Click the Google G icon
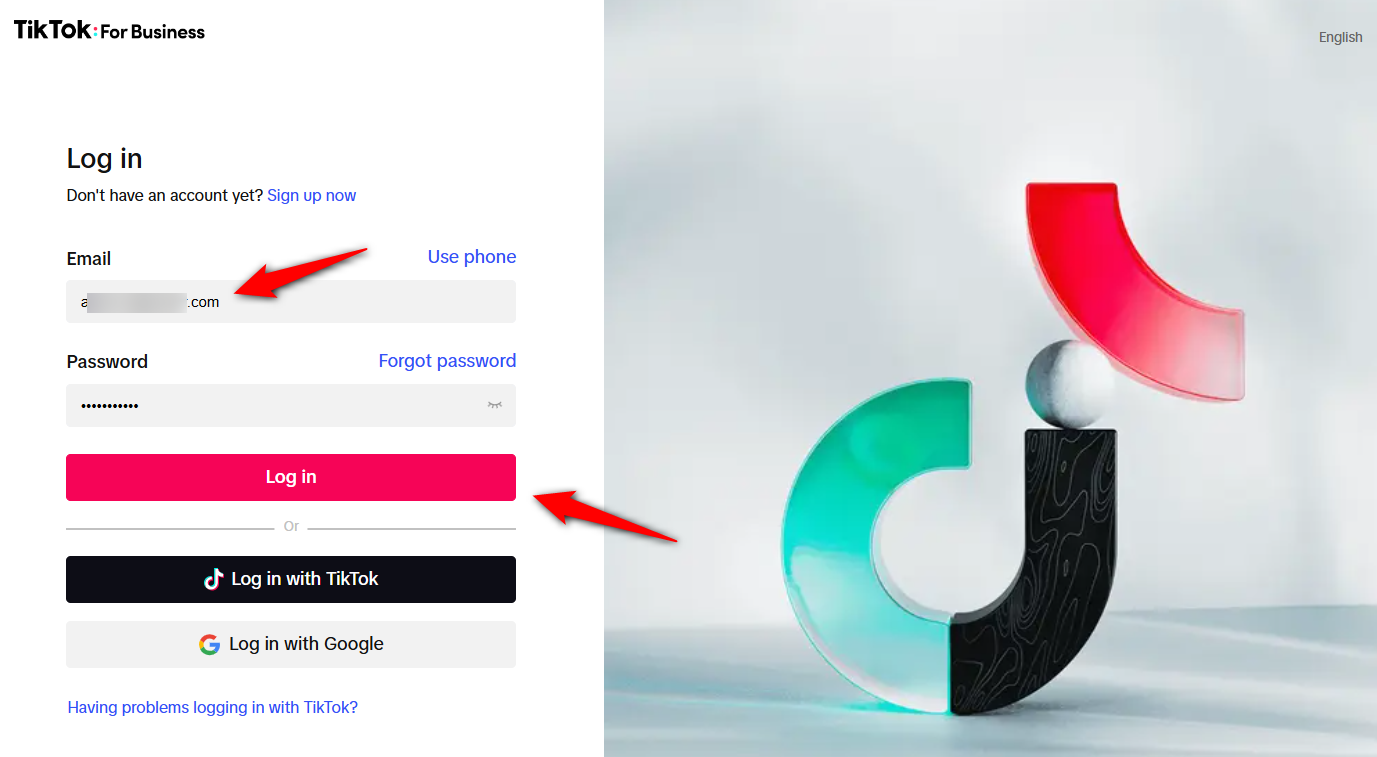Screen dimensions: 1377x757 [x=209, y=644]
